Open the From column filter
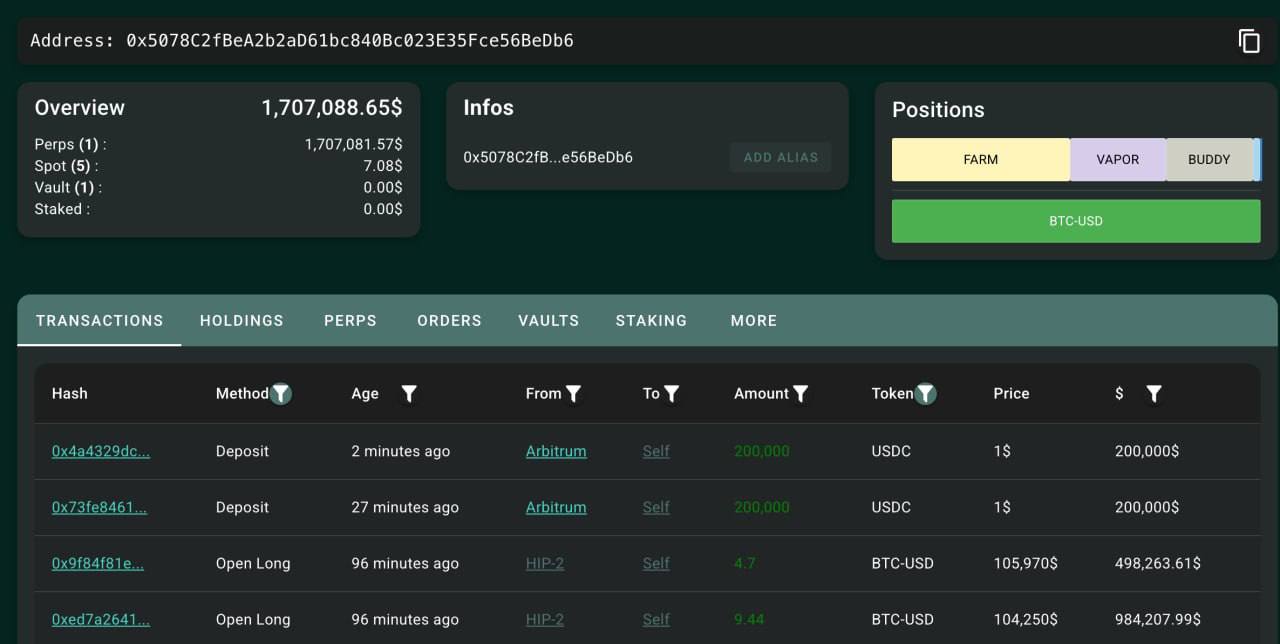This screenshot has height=644, width=1280. point(573,394)
